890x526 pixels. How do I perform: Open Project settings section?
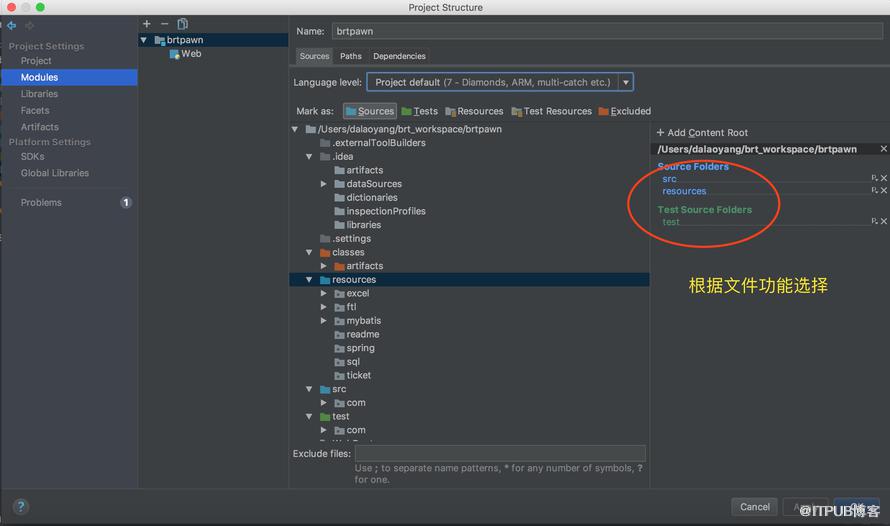point(36,61)
